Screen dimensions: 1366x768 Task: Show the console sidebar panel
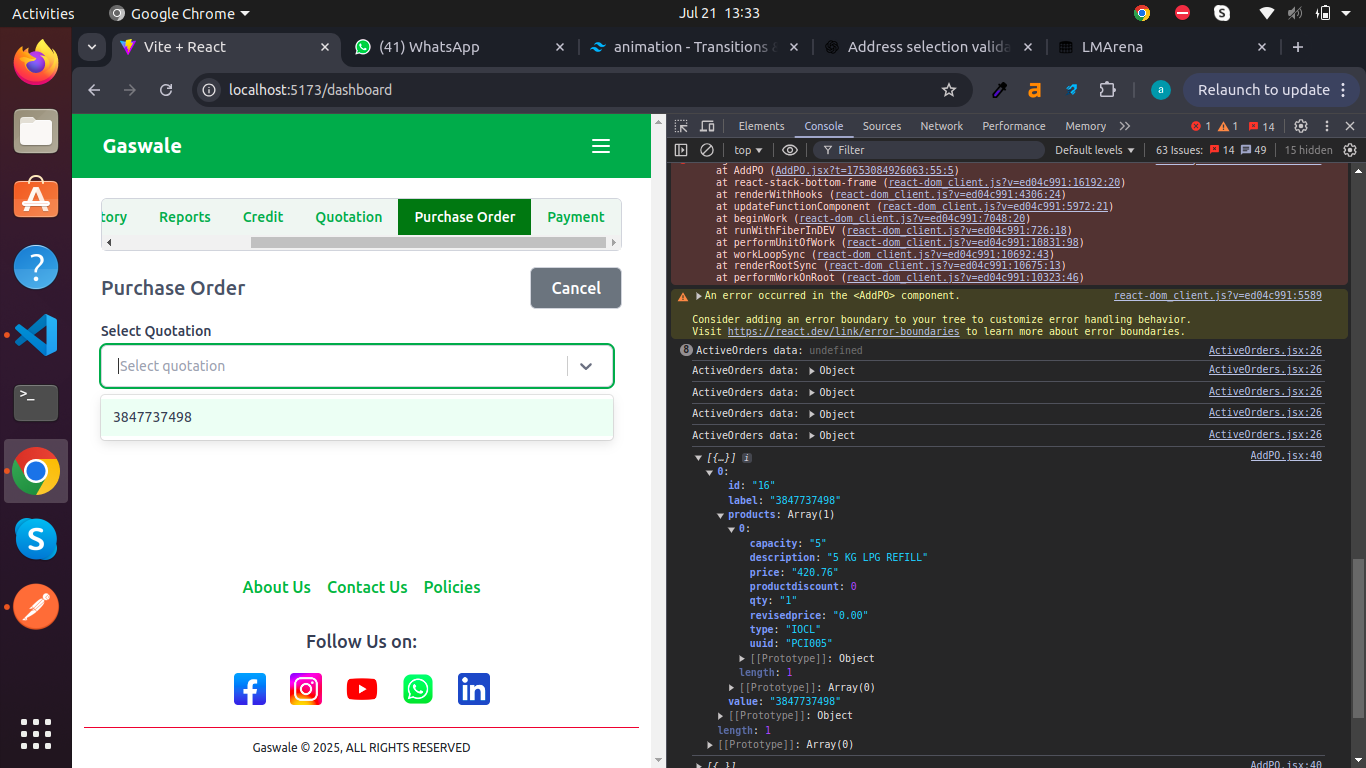pyautogui.click(x=681, y=150)
